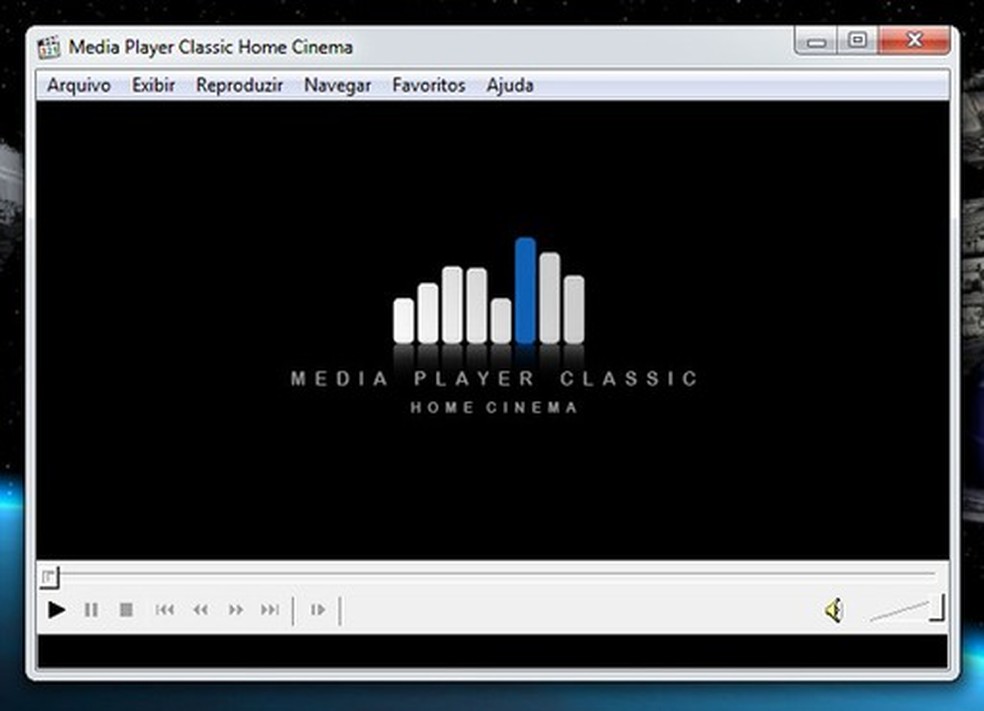Image resolution: width=984 pixels, height=711 pixels.
Task: Skip to previous track icon
Action: [164, 609]
